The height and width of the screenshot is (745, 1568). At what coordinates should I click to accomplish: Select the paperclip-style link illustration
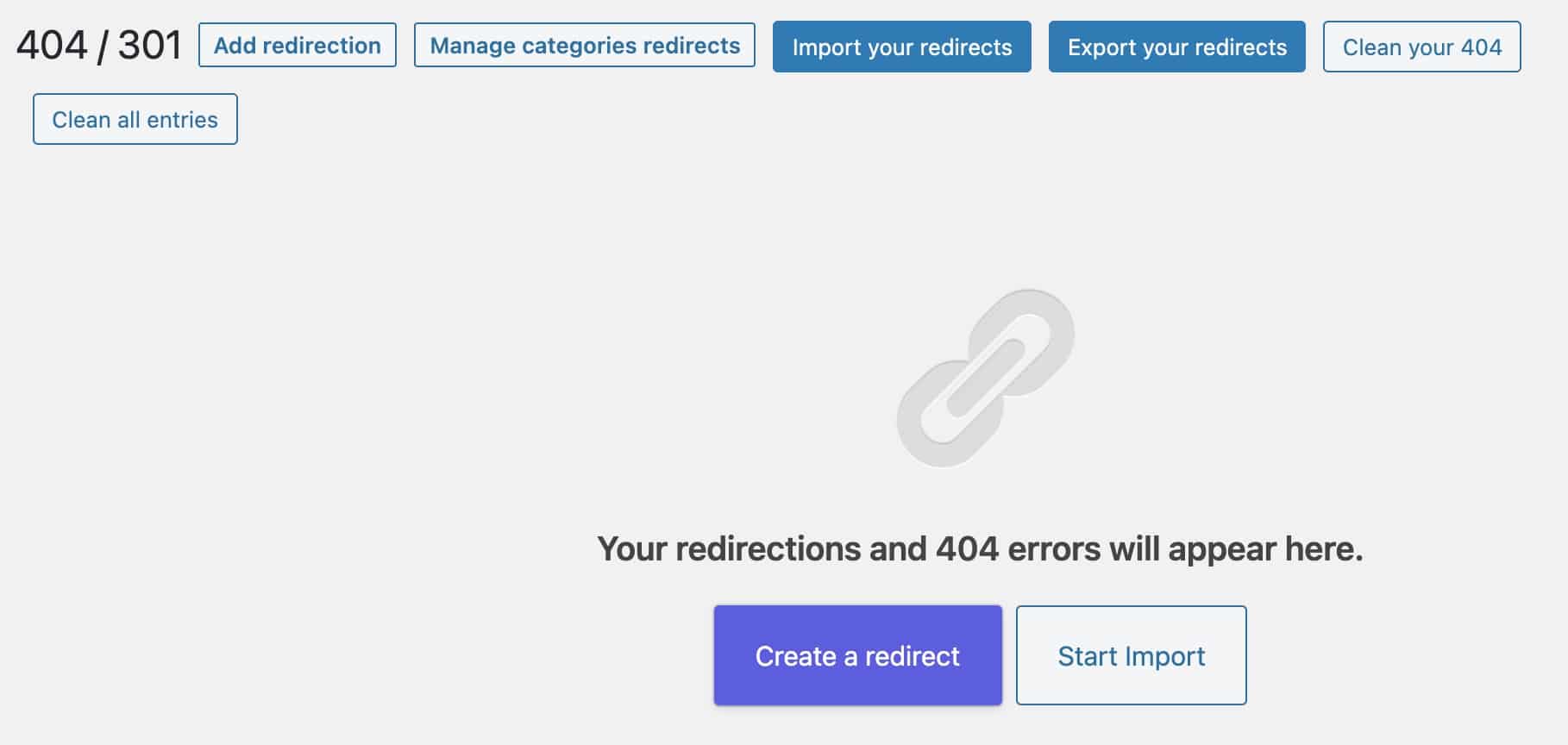click(x=985, y=378)
